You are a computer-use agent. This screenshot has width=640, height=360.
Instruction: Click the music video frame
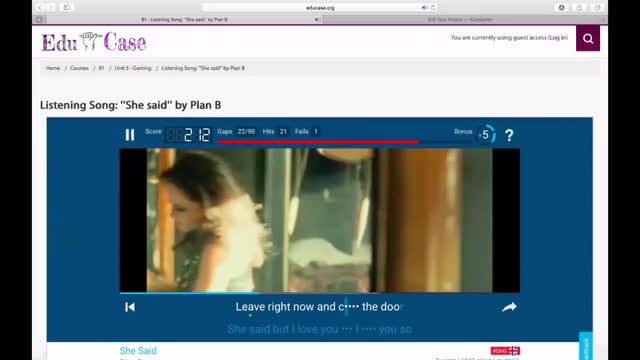tap(320, 220)
